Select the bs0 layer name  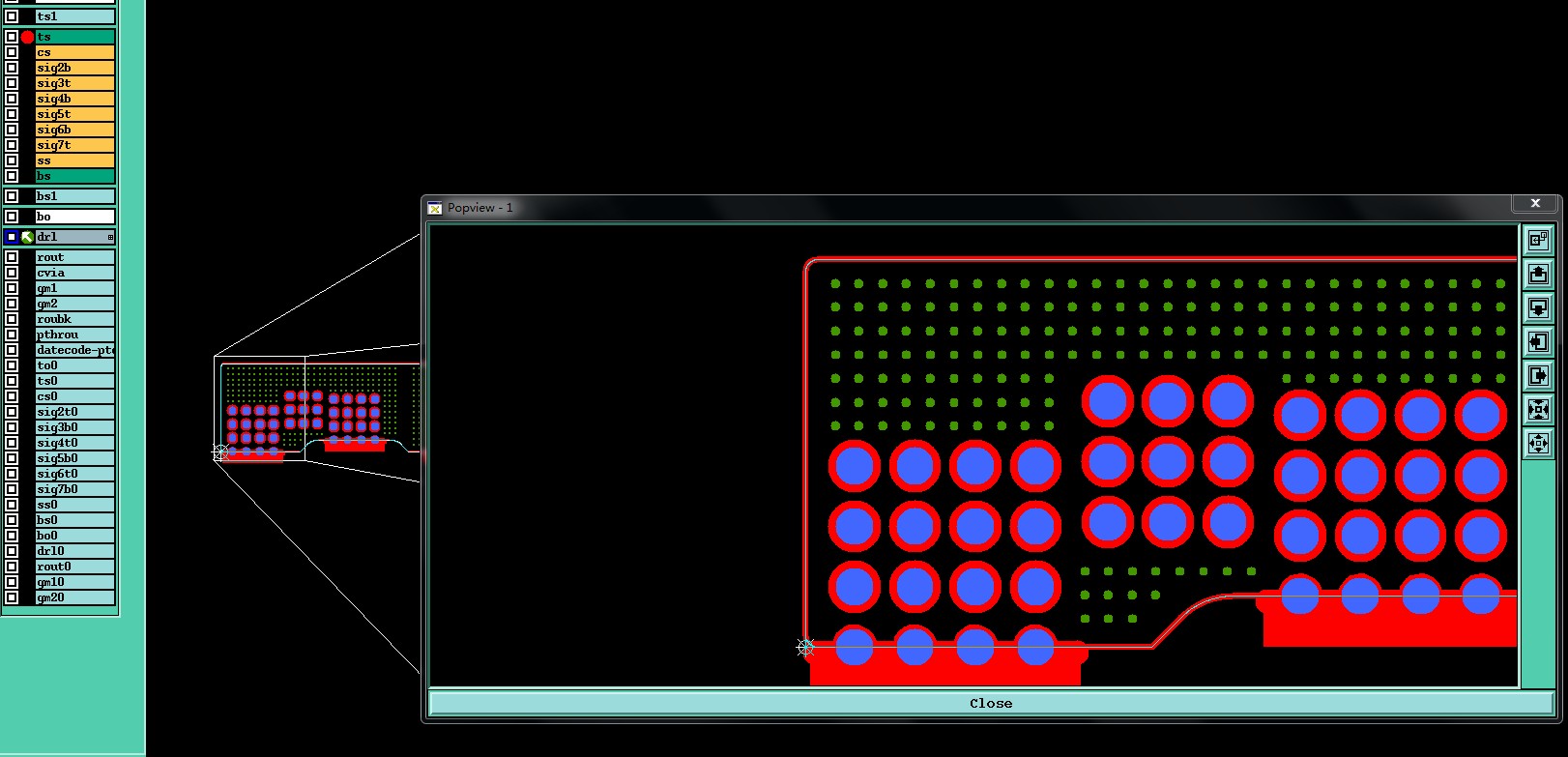[75, 520]
